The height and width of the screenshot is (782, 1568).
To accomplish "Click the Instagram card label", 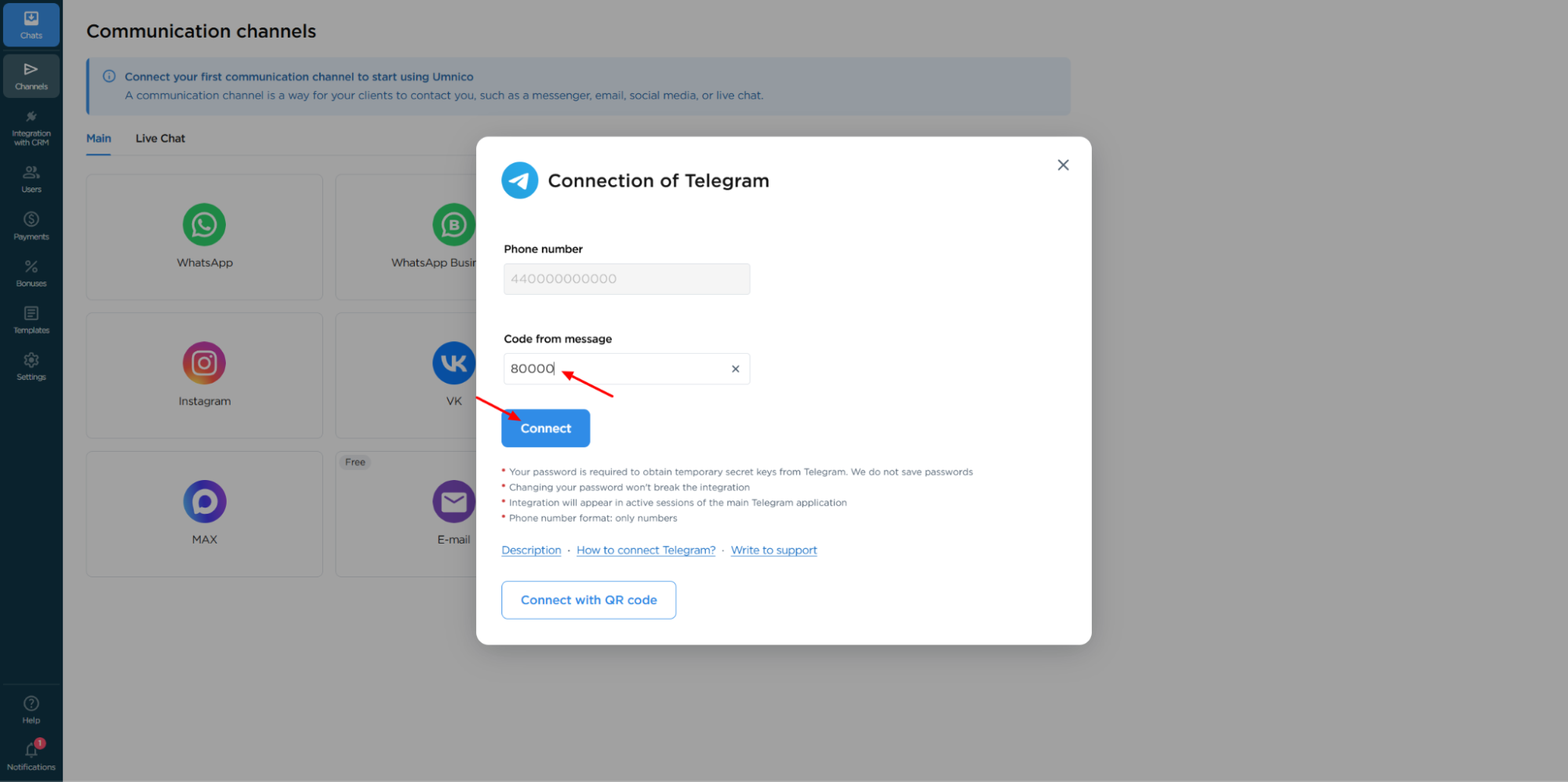I will point(205,401).
